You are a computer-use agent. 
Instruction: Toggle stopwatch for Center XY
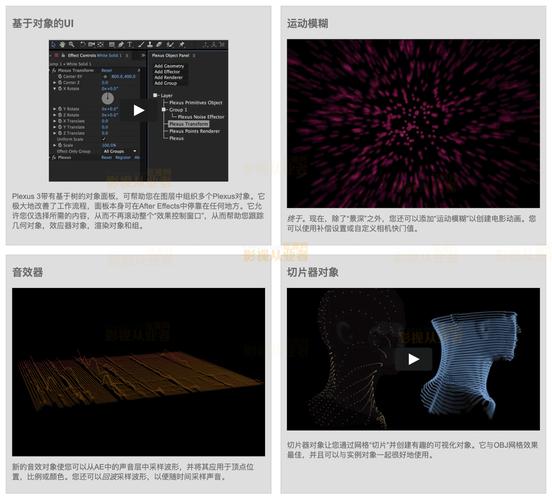60,76
